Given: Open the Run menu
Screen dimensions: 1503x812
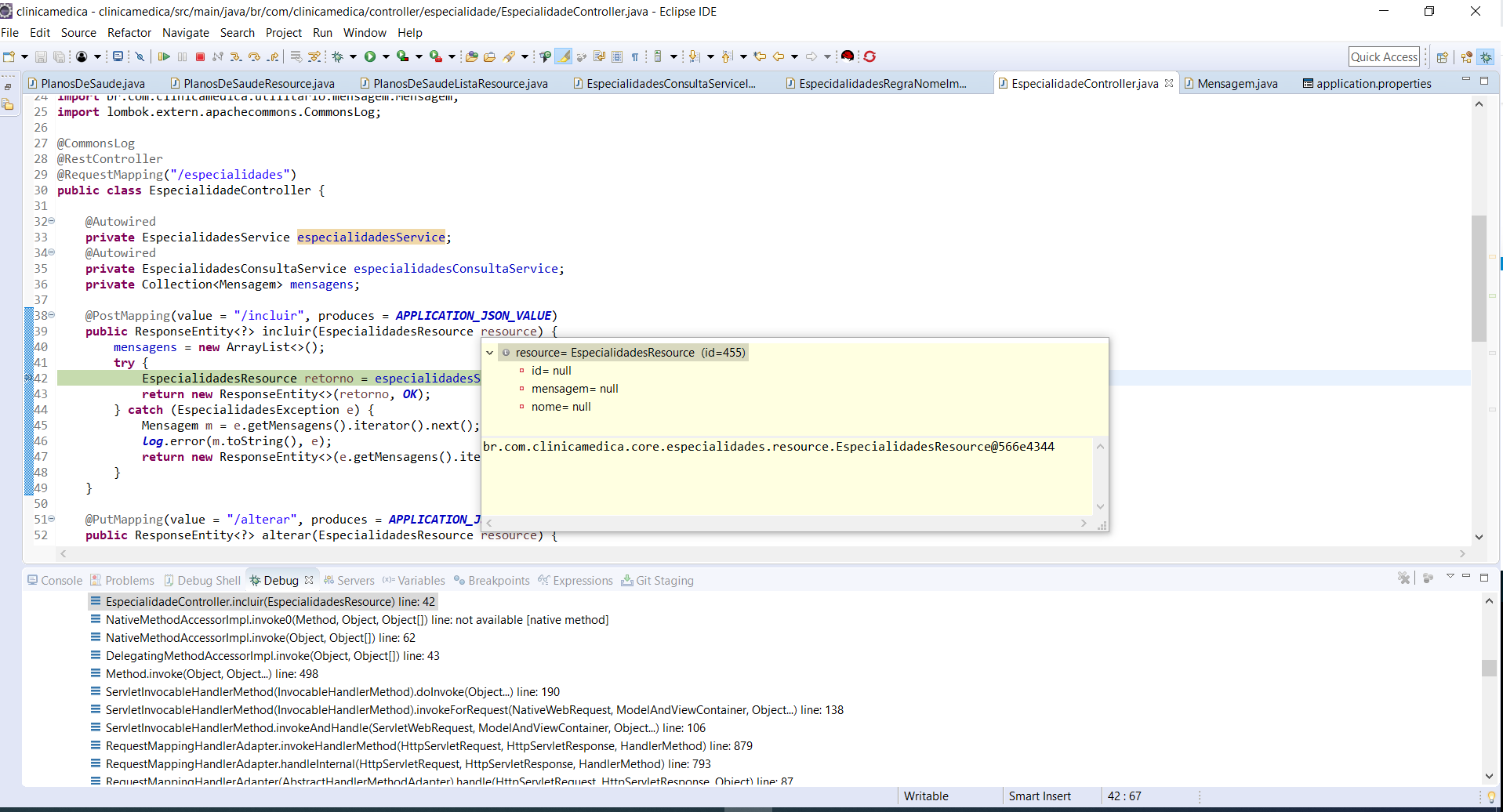Looking at the screenshot, I should (x=322, y=33).
